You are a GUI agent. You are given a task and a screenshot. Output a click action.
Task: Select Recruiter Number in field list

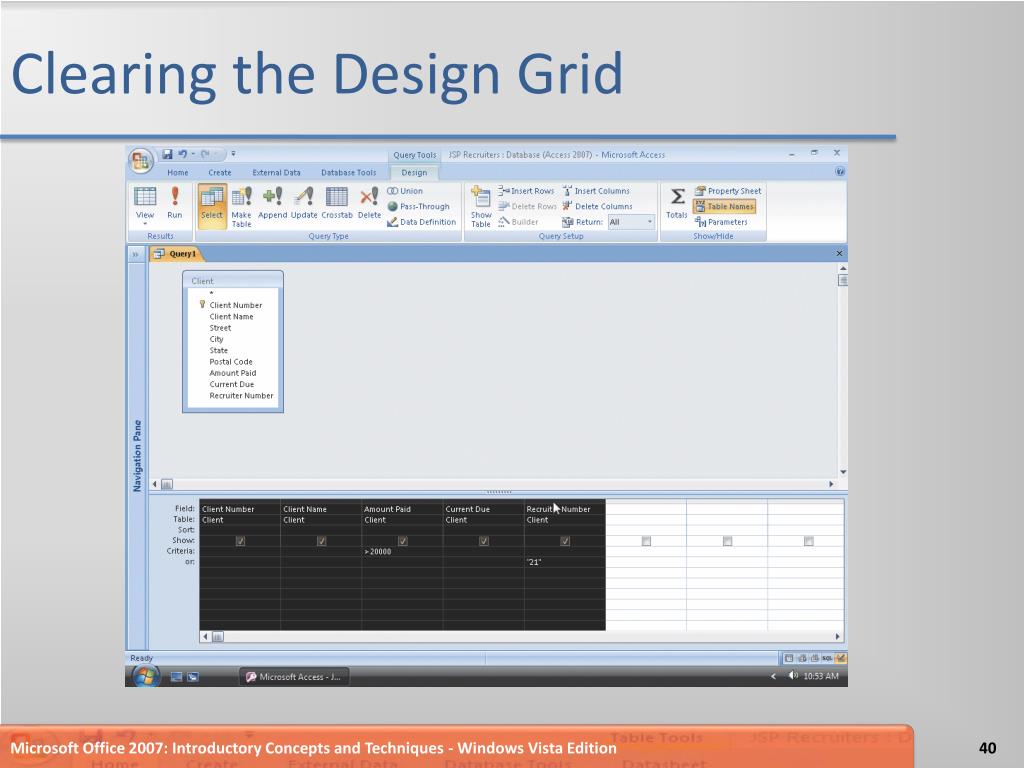[x=242, y=396]
